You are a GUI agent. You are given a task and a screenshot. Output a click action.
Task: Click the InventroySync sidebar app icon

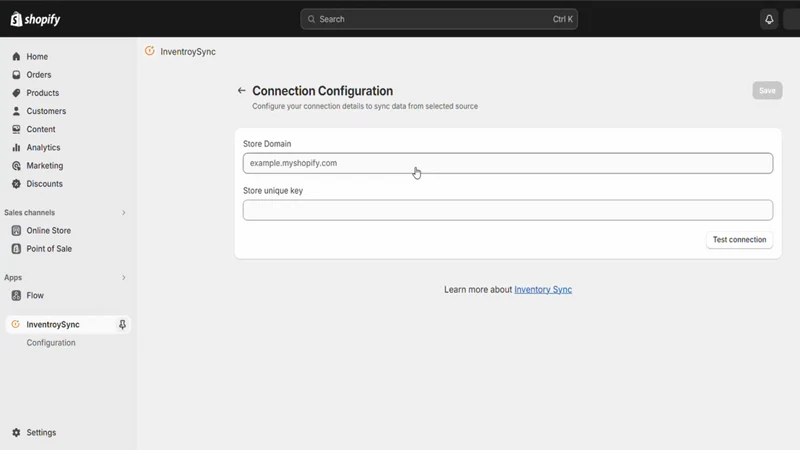coord(16,324)
